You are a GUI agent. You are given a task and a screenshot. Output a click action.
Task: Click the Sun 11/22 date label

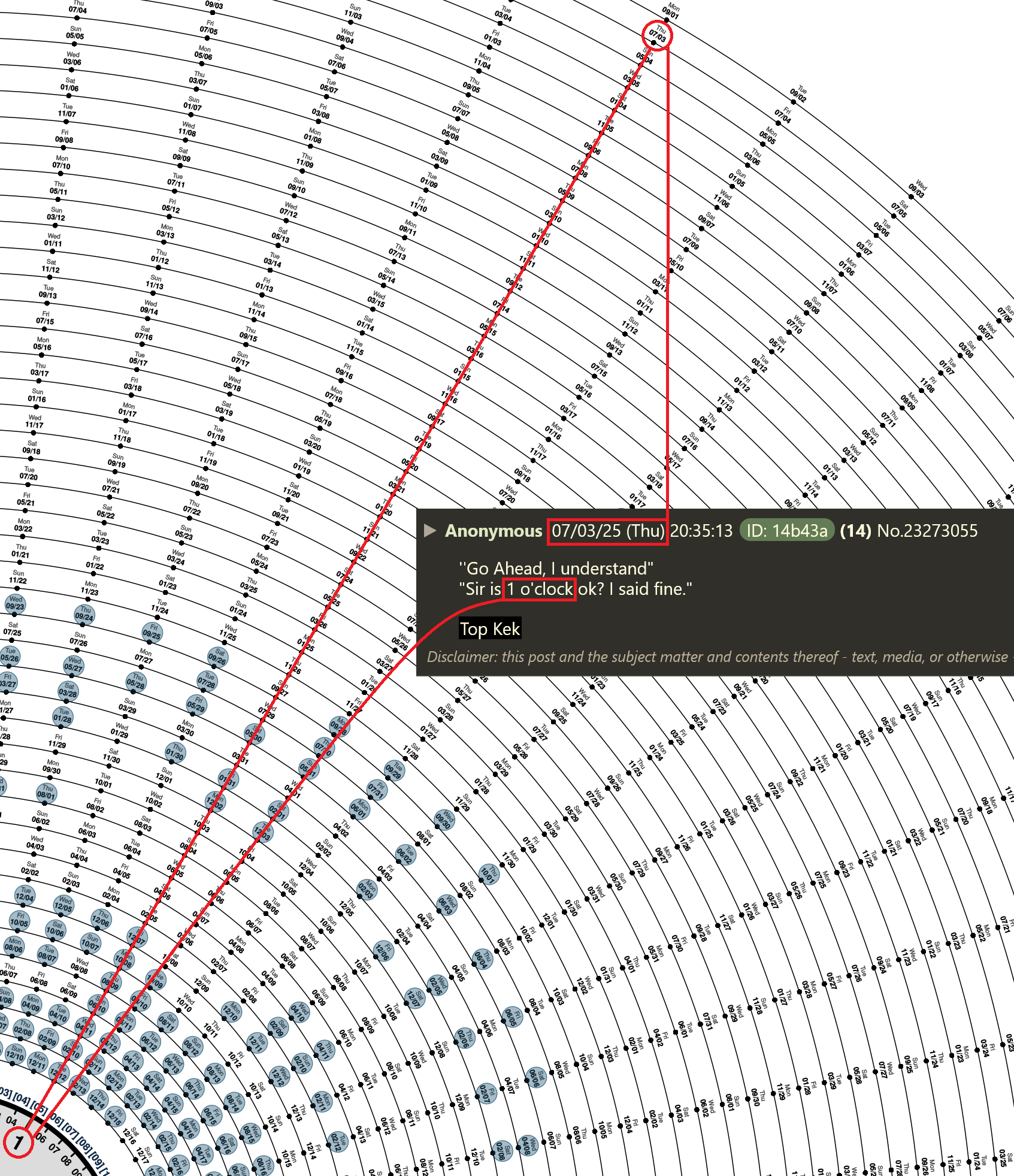point(18,577)
